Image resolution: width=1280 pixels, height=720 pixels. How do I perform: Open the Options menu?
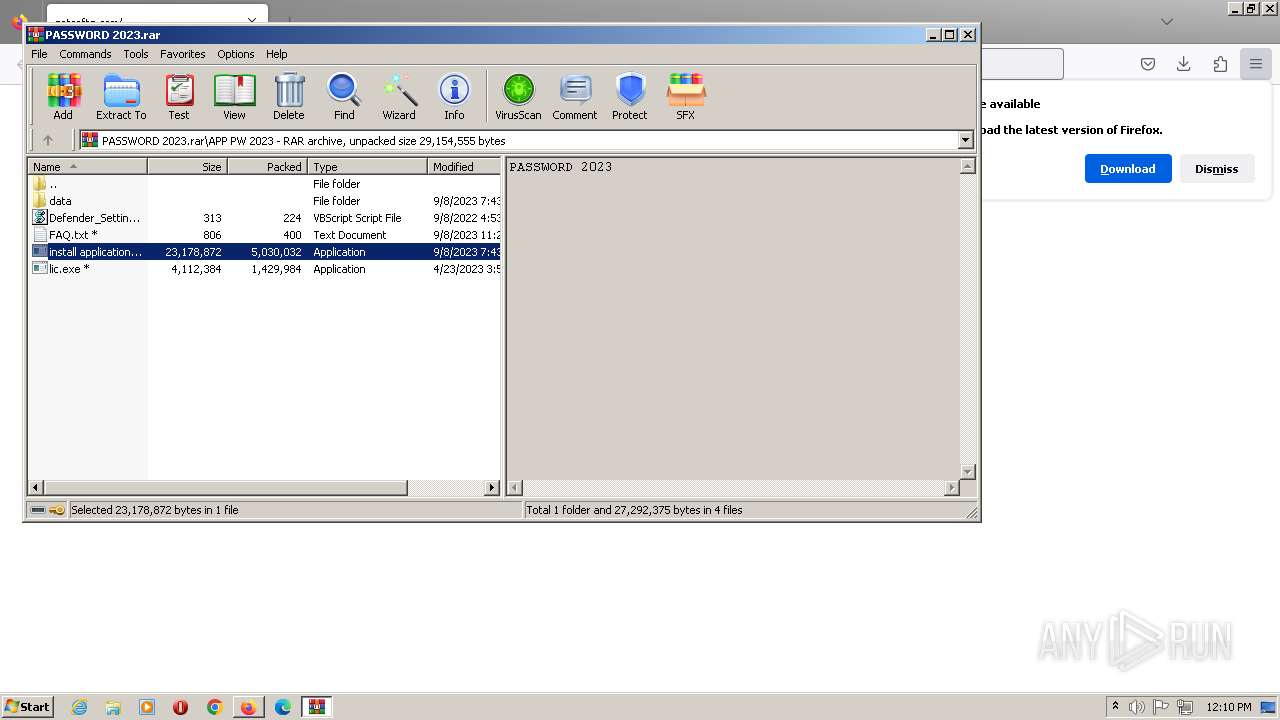coord(236,54)
